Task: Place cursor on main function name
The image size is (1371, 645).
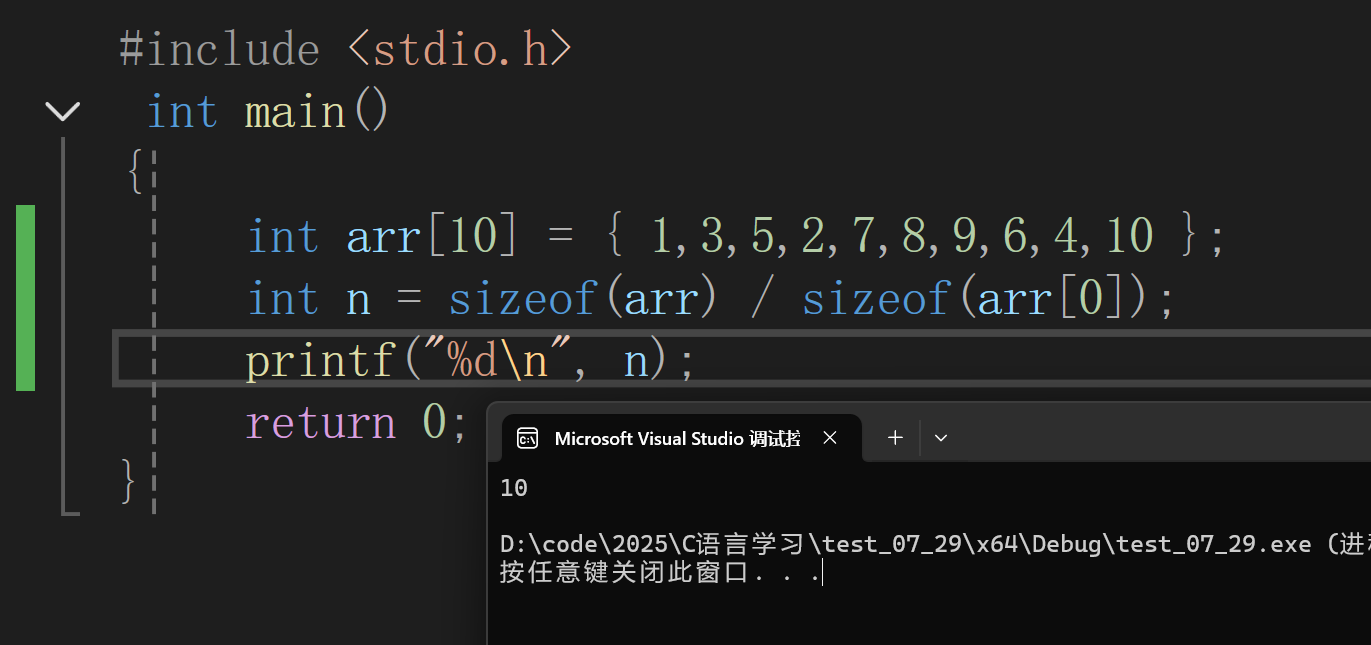Action: 295,111
